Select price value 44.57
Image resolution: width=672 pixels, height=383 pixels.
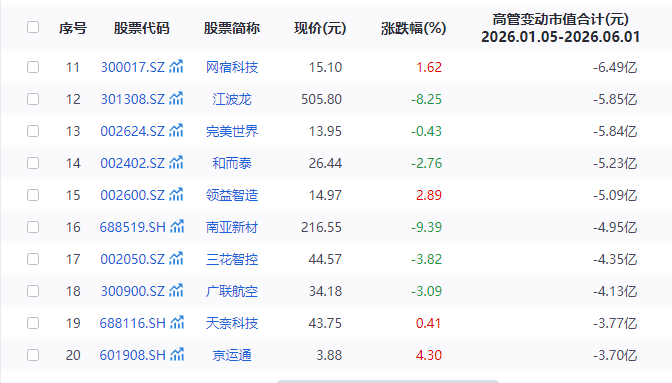tap(325, 259)
